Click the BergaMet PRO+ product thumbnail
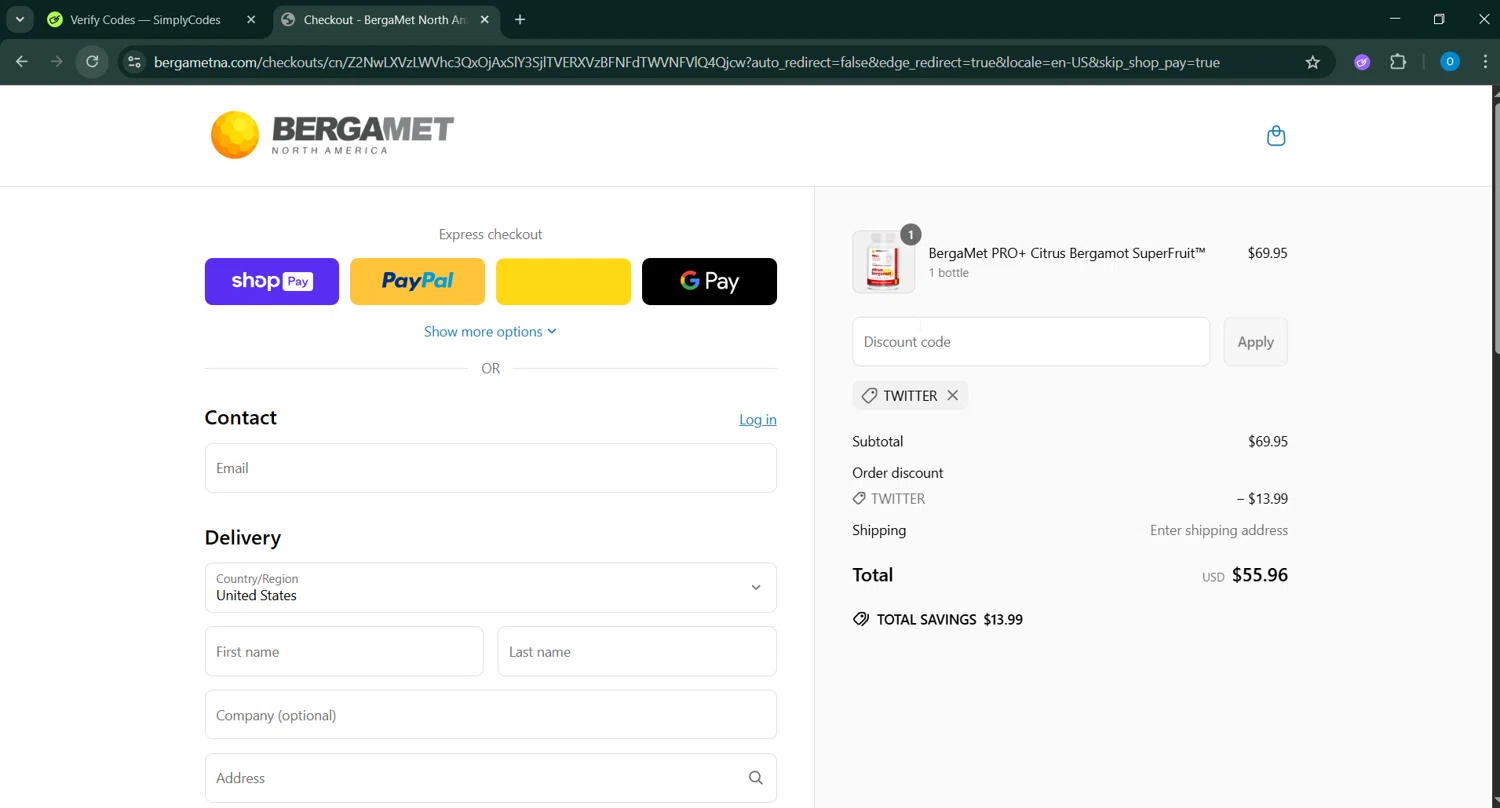The height and width of the screenshot is (808, 1500). coord(884,262)
